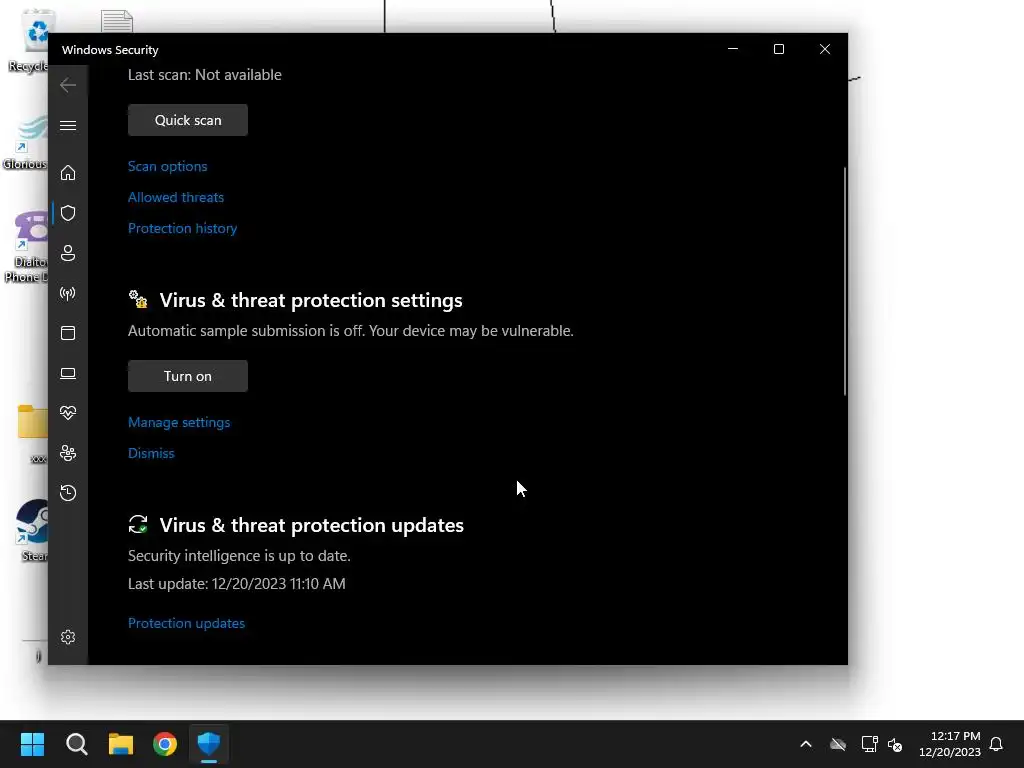The height and width of the screenshot is (768, 1024).
Task: Click Virus & threat protection updates heading
Action: 312,525
